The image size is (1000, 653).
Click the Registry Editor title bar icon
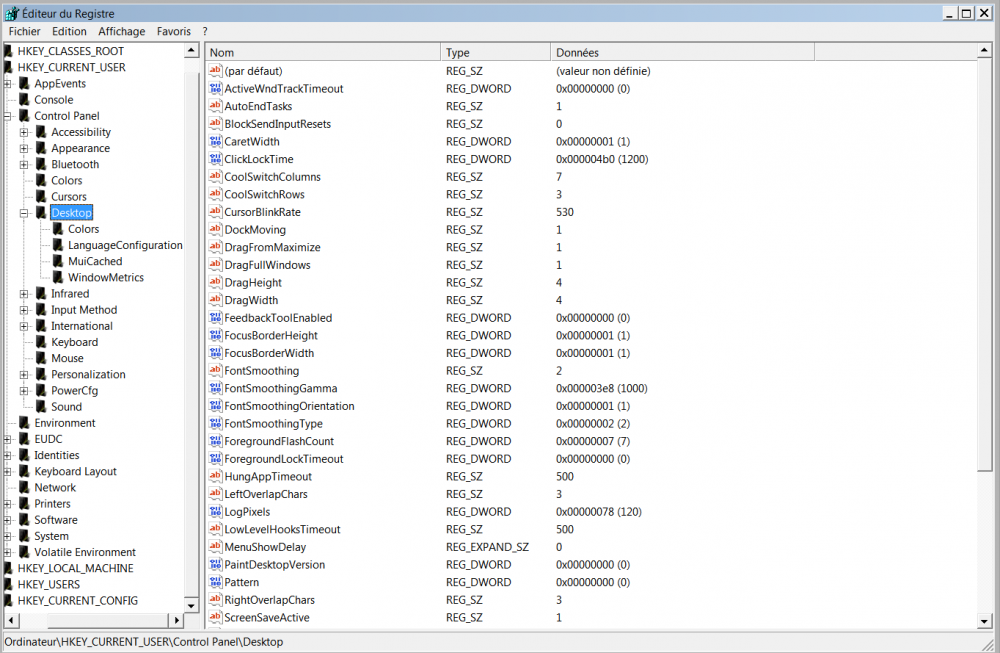click(x=11, y=13)
